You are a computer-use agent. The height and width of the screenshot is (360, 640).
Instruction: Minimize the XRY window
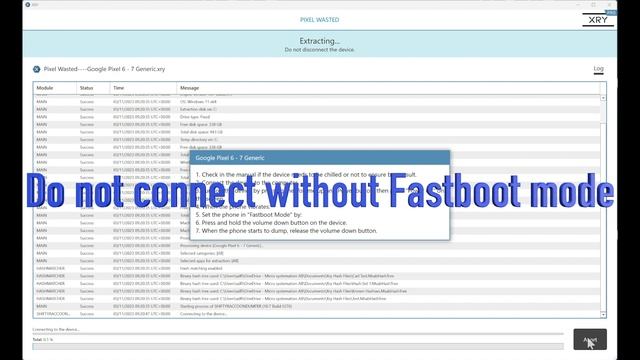click(578, 4)
